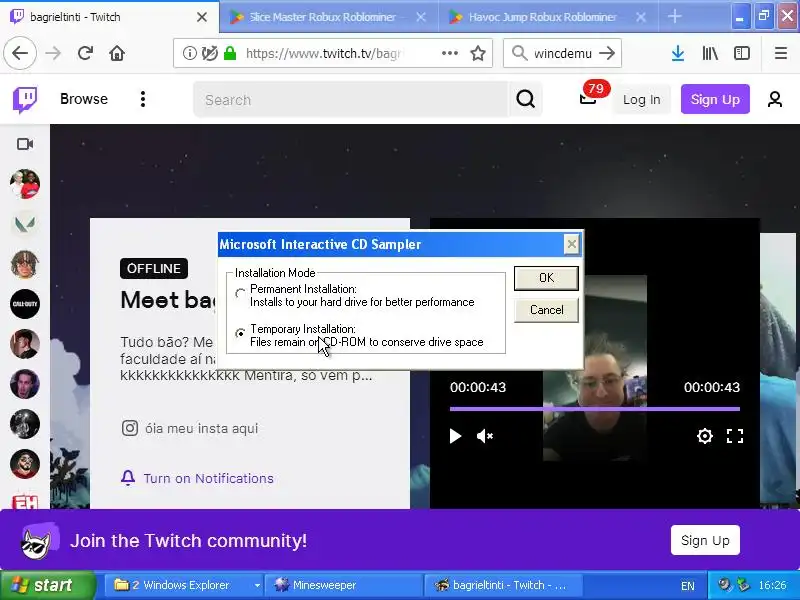The image size is (800, 600).
Task: Click the Log In button
Action: pos(641,99)
